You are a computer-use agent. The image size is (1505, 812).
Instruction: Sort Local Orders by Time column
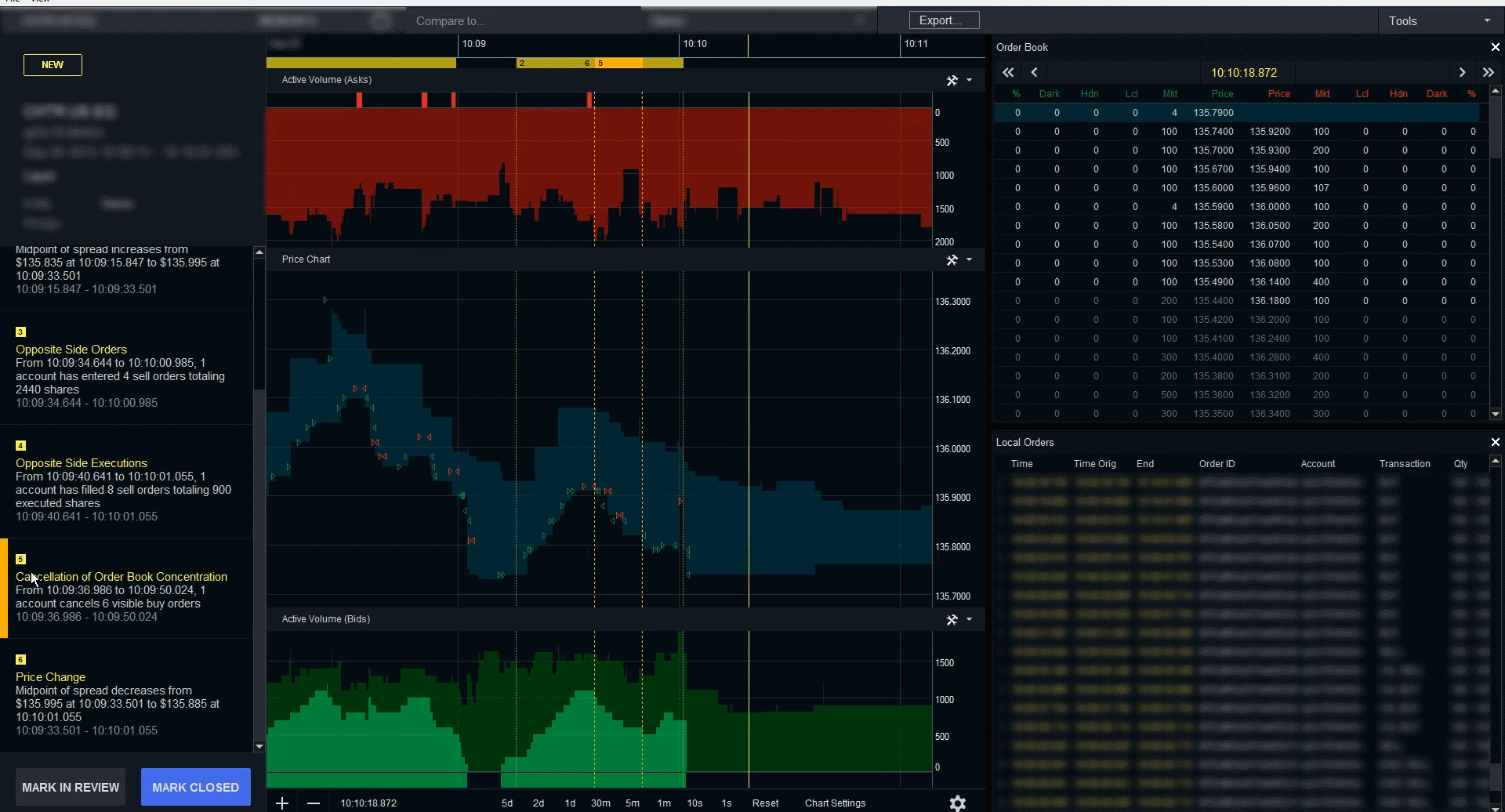tap(1021, 464)
